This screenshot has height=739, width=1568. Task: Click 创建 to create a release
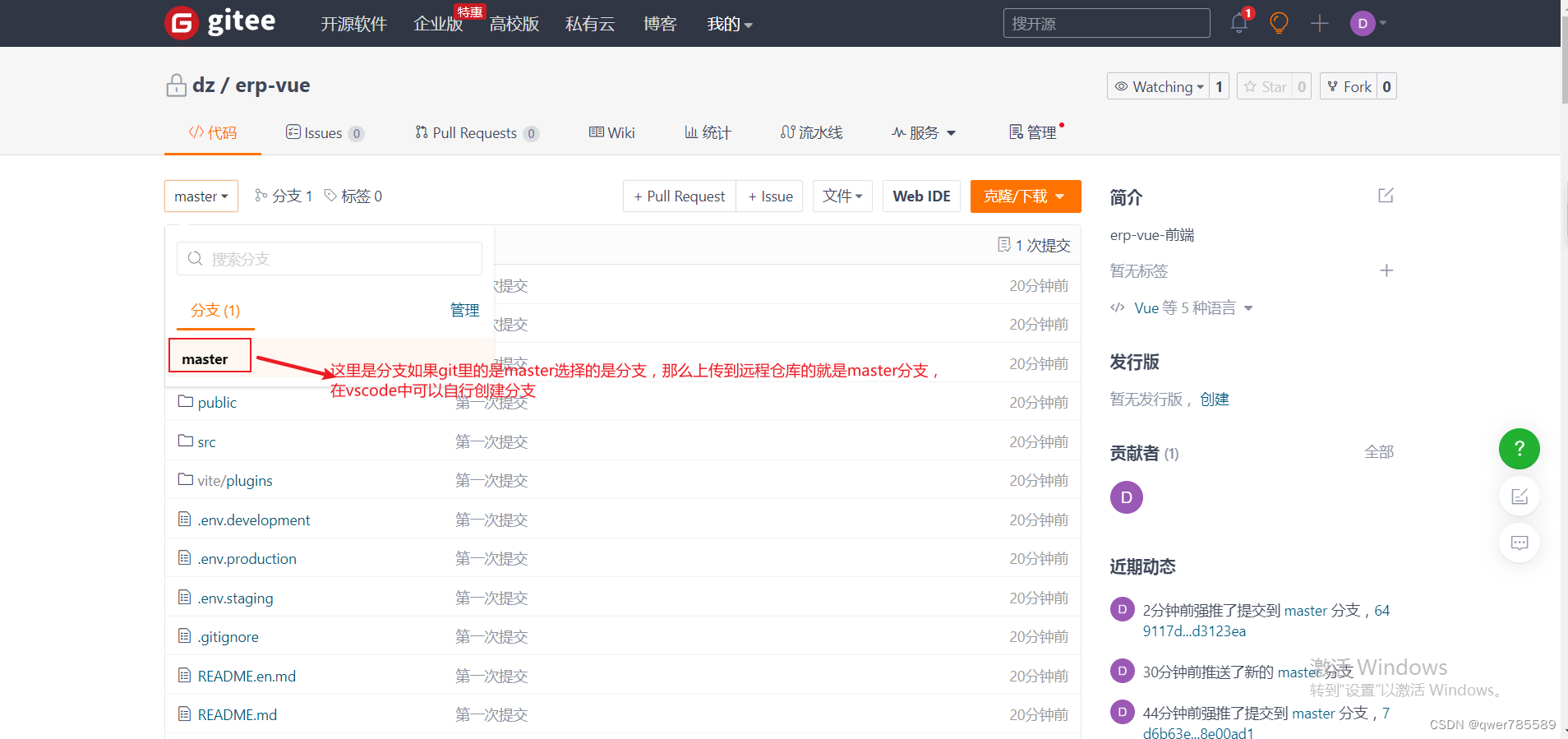click(x=1215, y=399)
